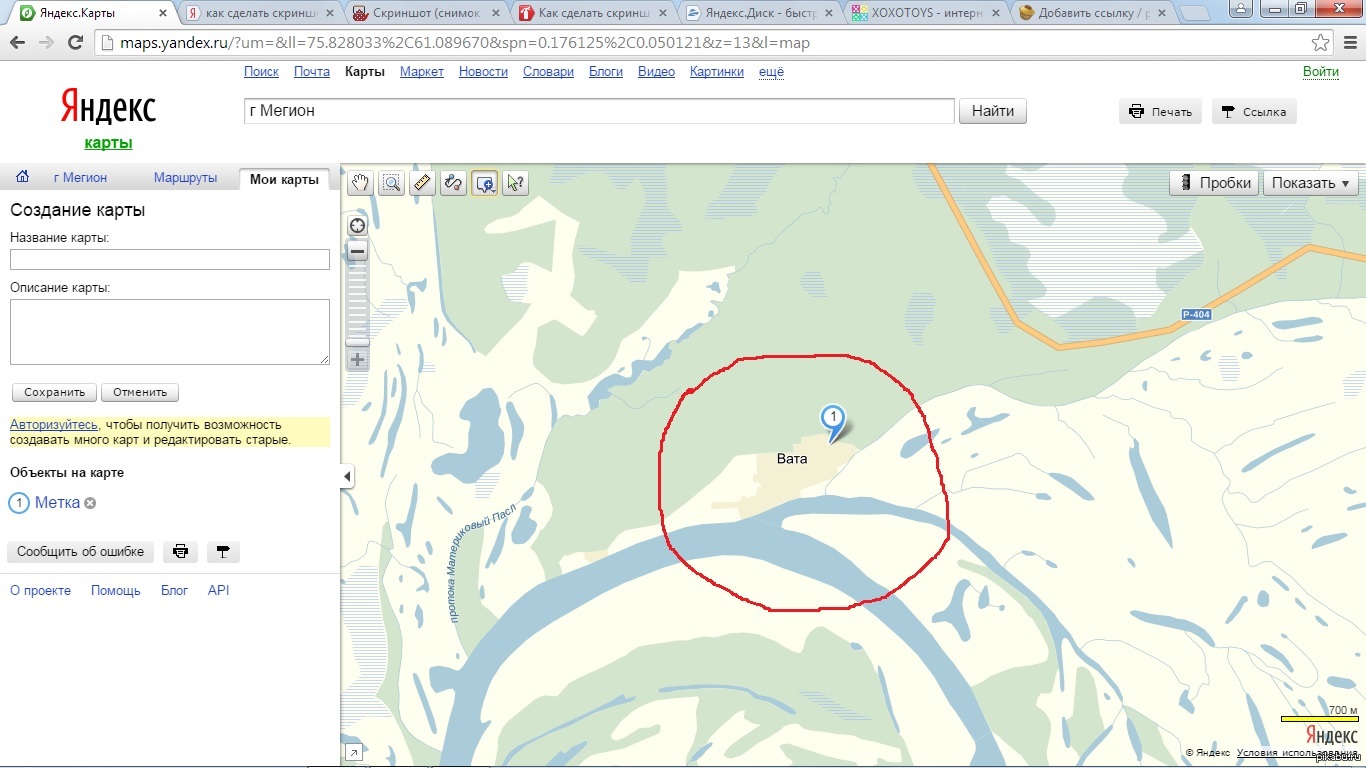Viewport: 1366px width, 768px height.
Task: Select the zoom-to-area magnifier tool
Action: point(391,183)
